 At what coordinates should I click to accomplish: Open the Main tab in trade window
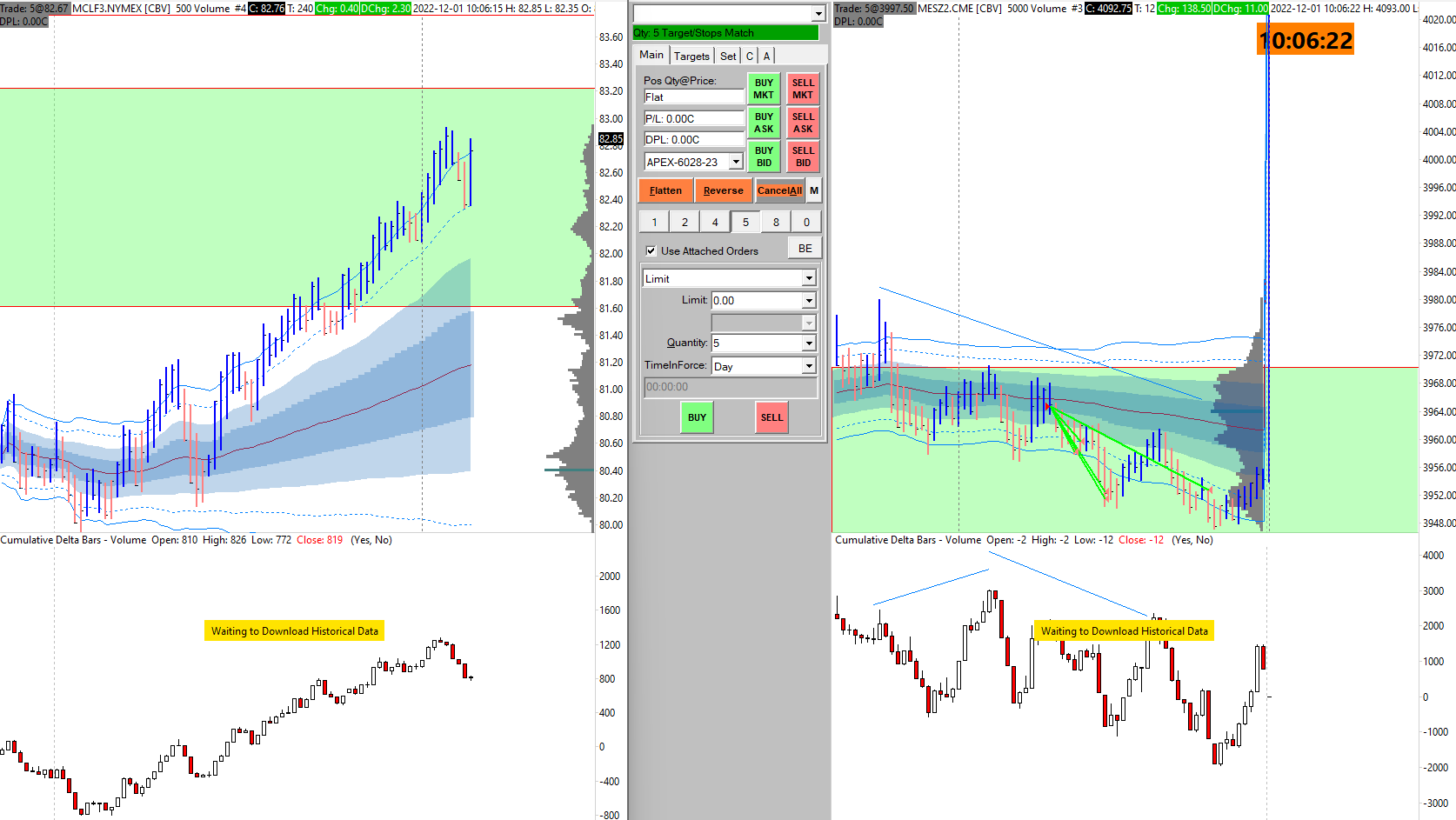[651, 55]
